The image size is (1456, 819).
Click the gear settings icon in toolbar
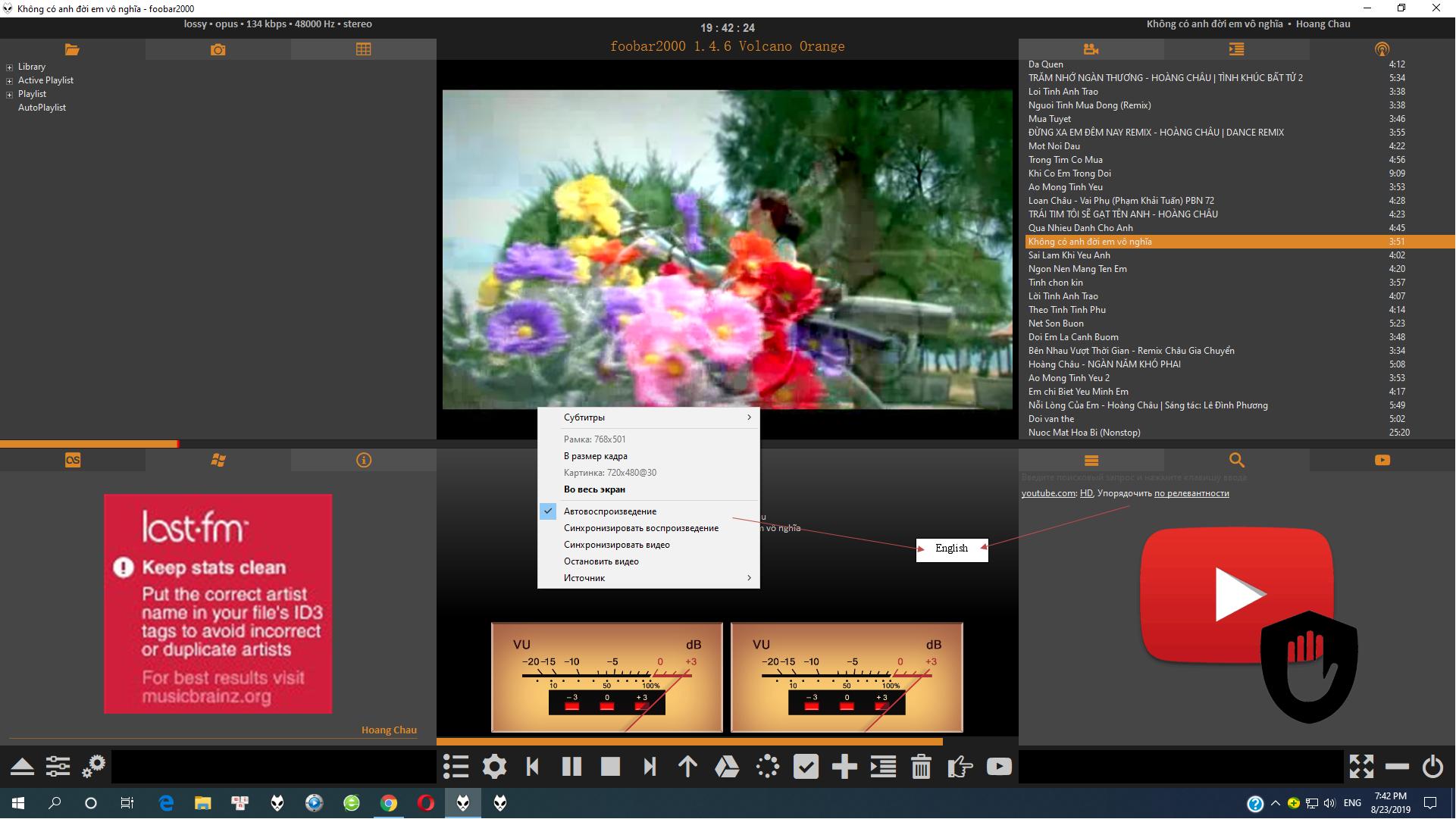tap(494, 767)
